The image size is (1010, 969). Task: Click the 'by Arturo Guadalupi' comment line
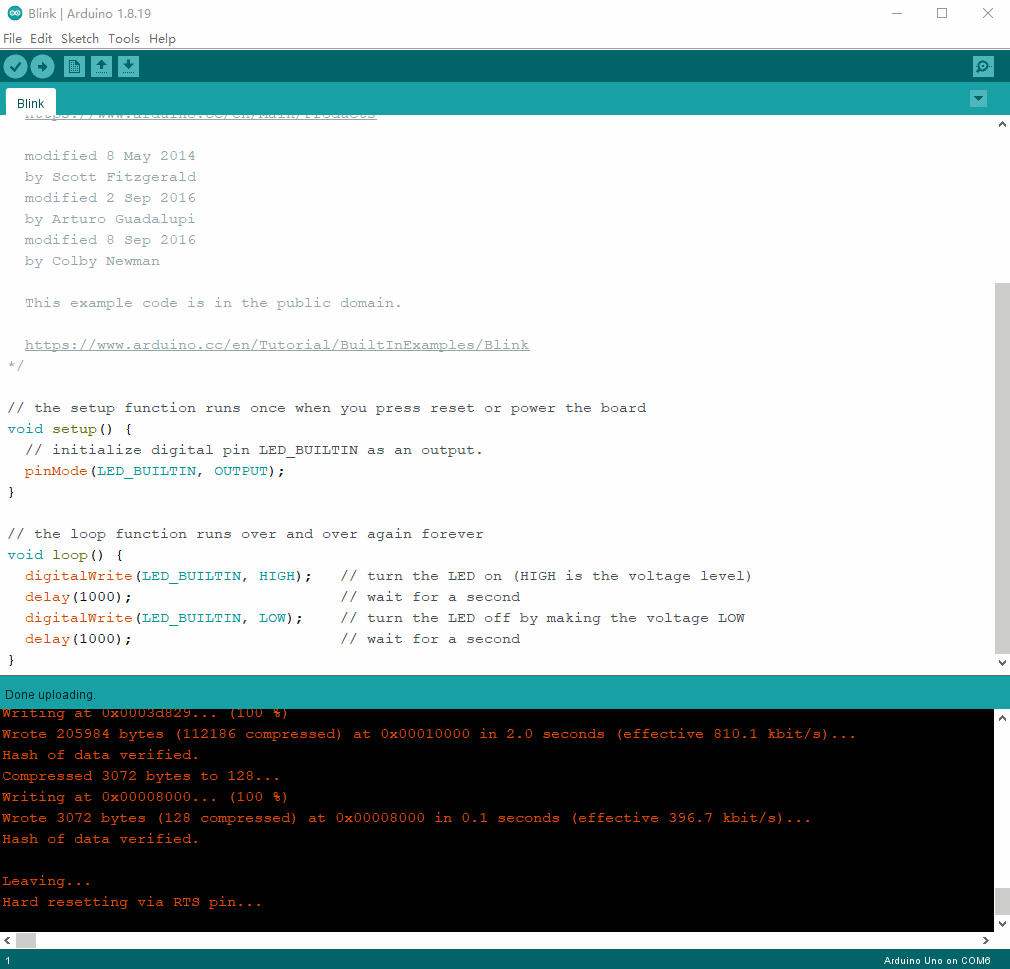click(x=110, y=219)
